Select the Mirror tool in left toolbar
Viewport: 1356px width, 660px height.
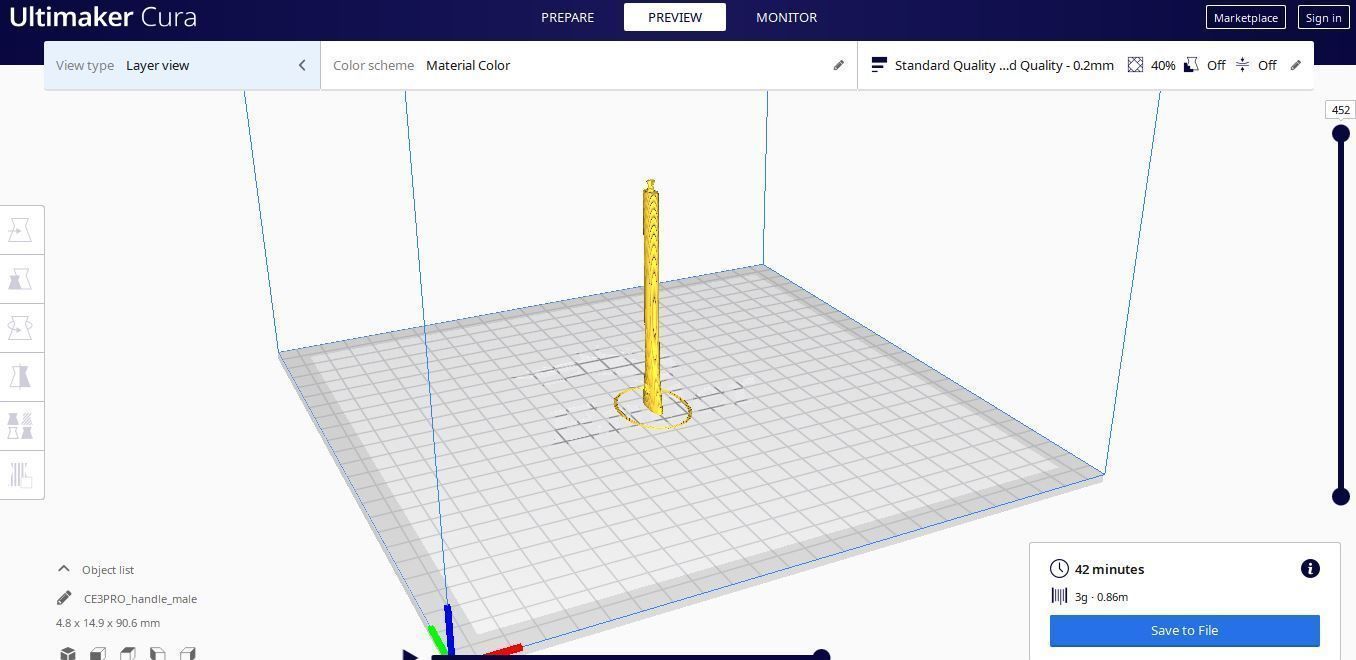(x=20, y=377)
